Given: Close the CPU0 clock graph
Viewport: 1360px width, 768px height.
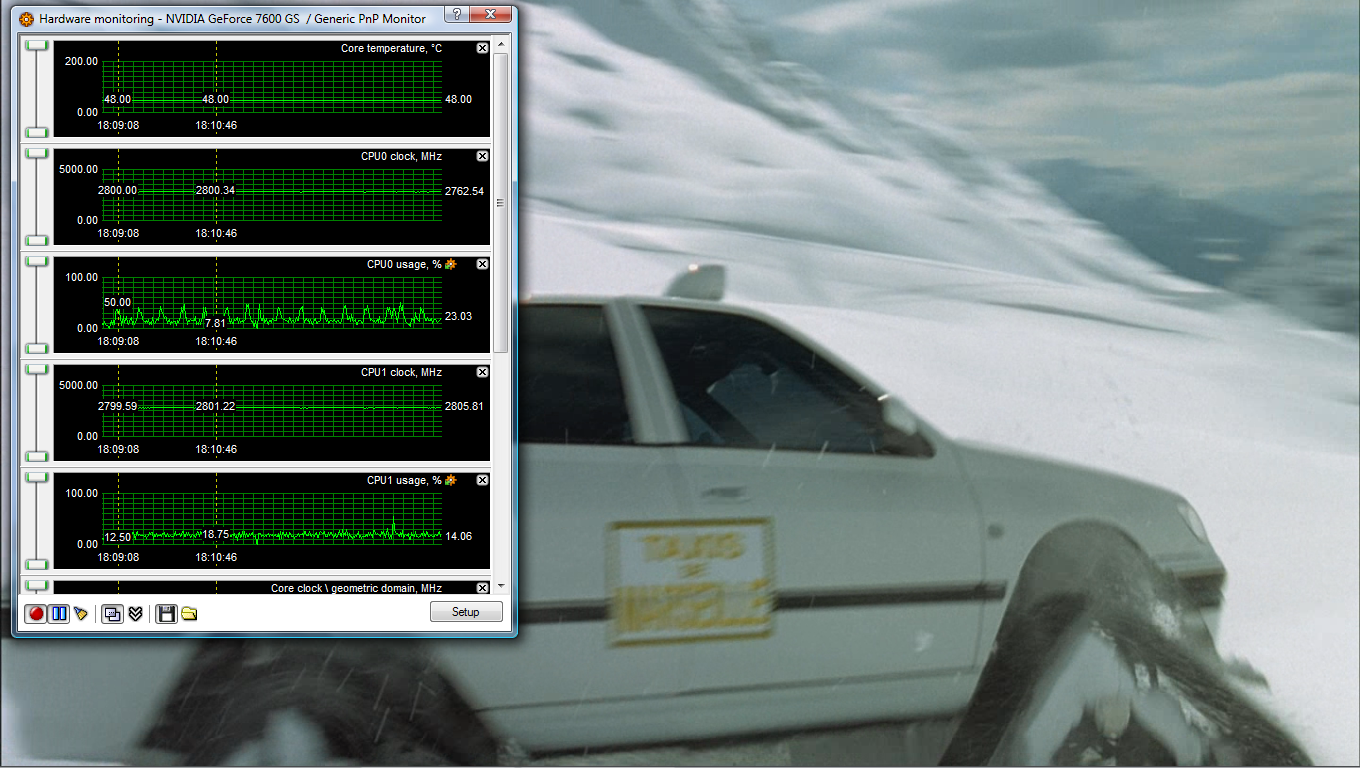Looking at the screenshot, I should coord(483,156).
